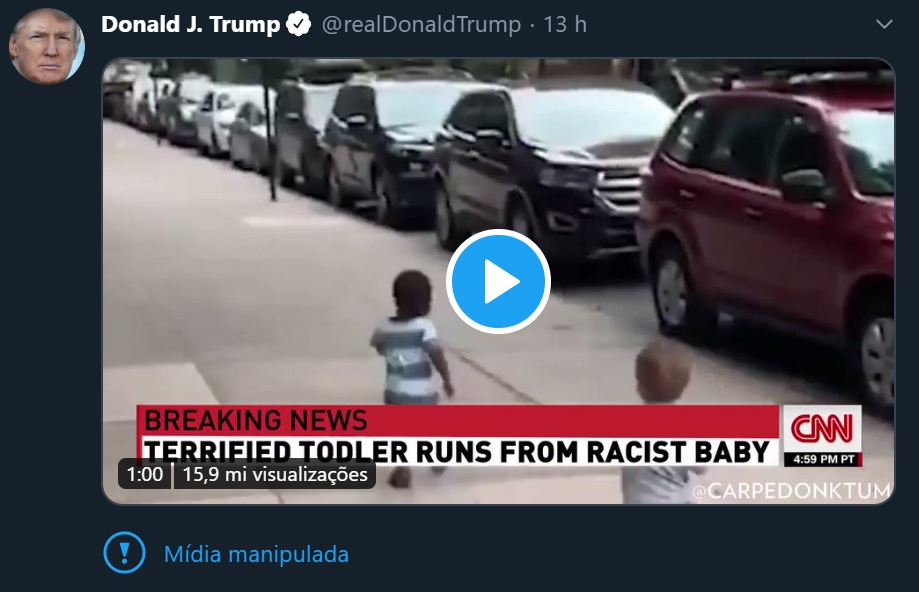
Task: Click the manipulated media exclamation icon
Action: click(x=124, y=553)
